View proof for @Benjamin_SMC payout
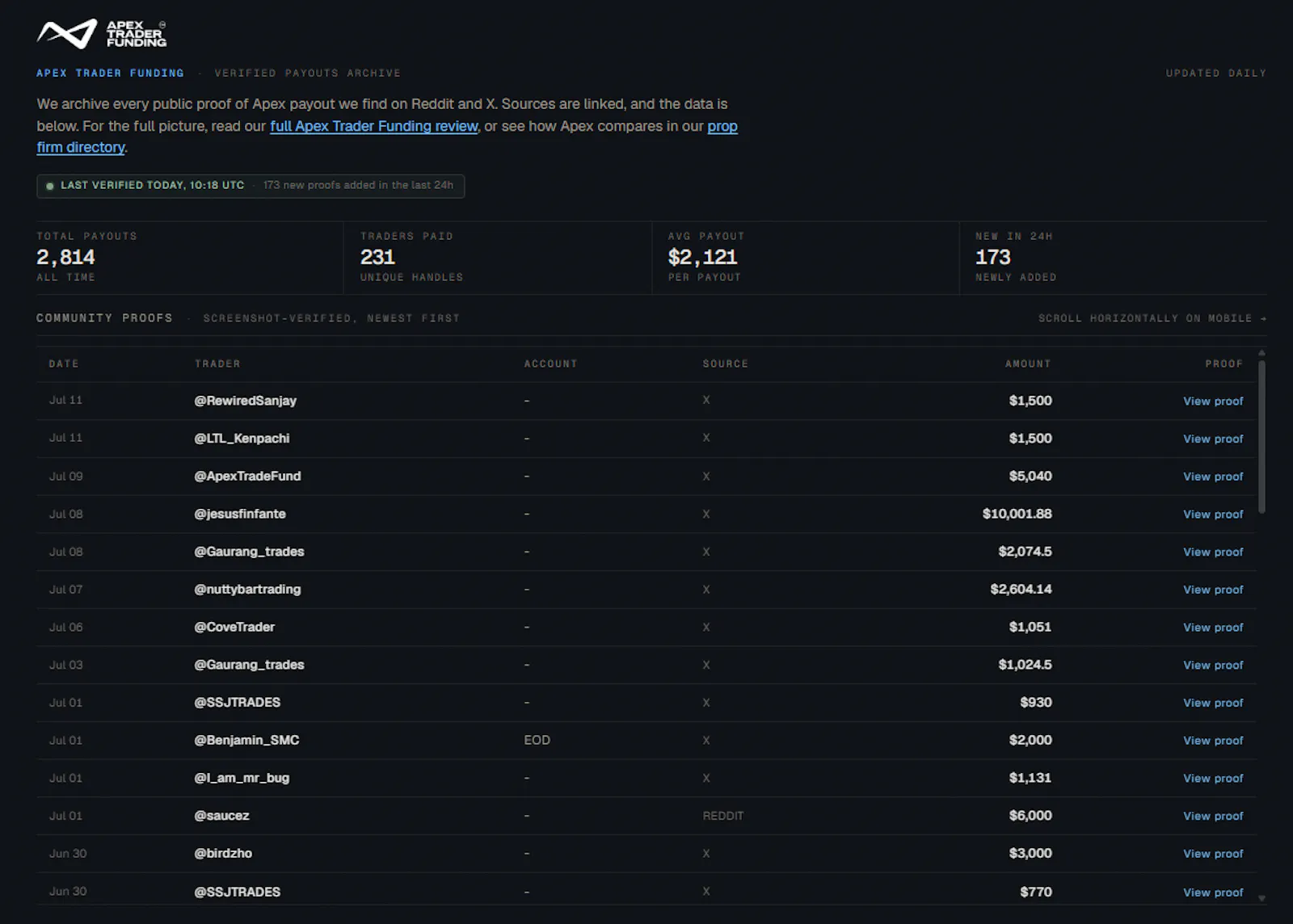This screenshot has height=924, width=1293. point(1213,741)
